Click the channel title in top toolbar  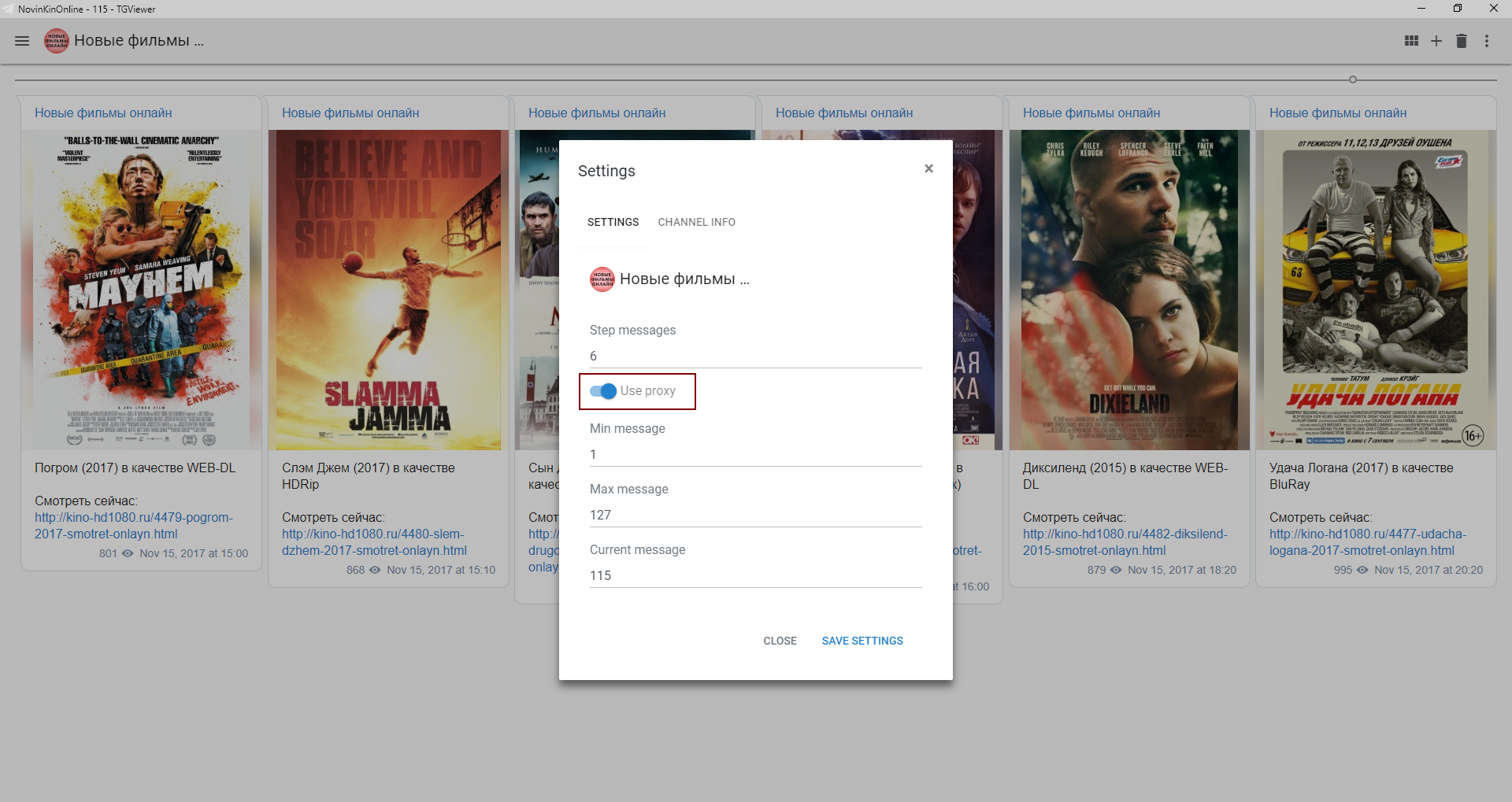click(x=139, y=41)
